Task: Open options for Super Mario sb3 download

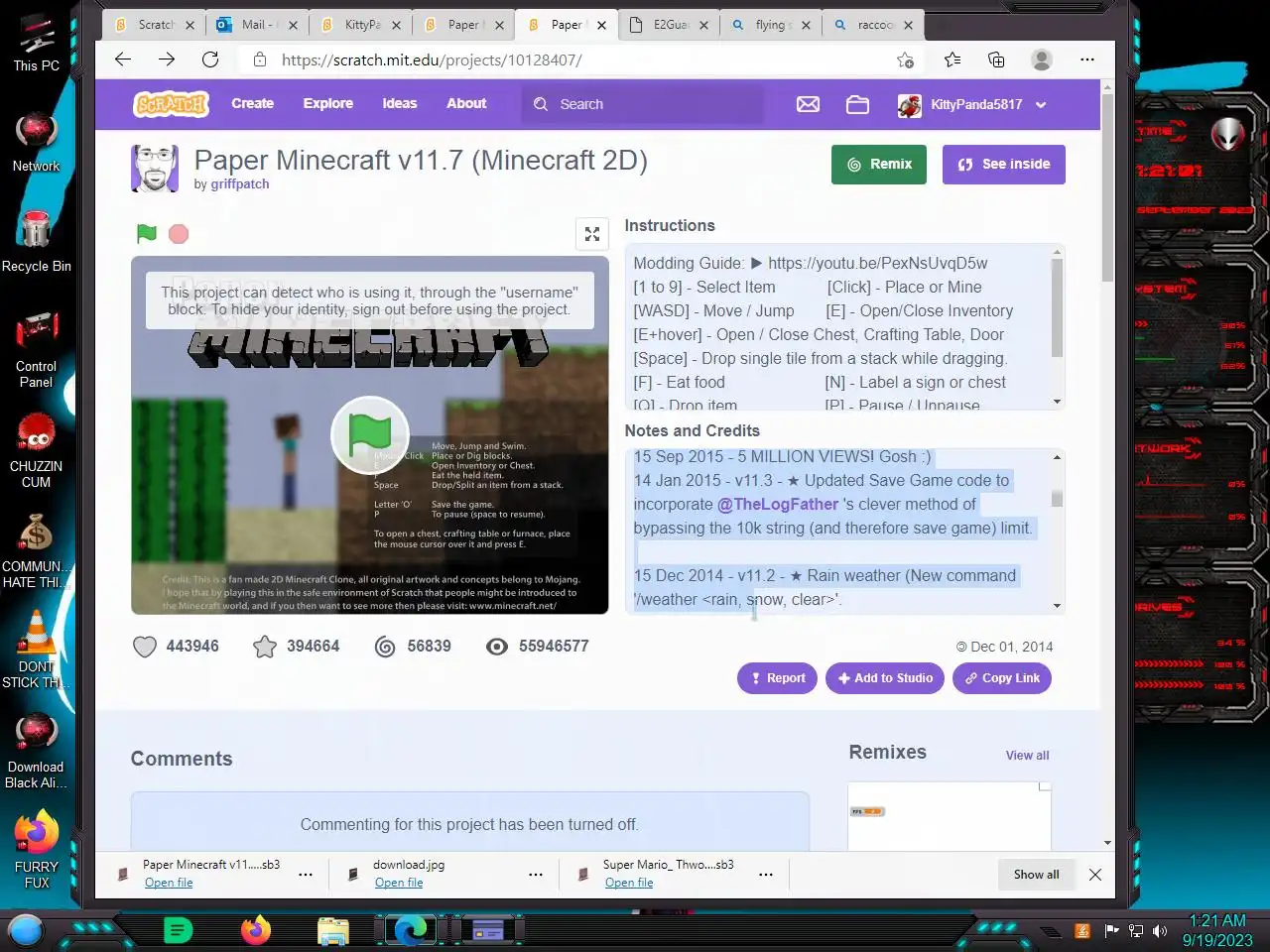Action: point(766,875)
